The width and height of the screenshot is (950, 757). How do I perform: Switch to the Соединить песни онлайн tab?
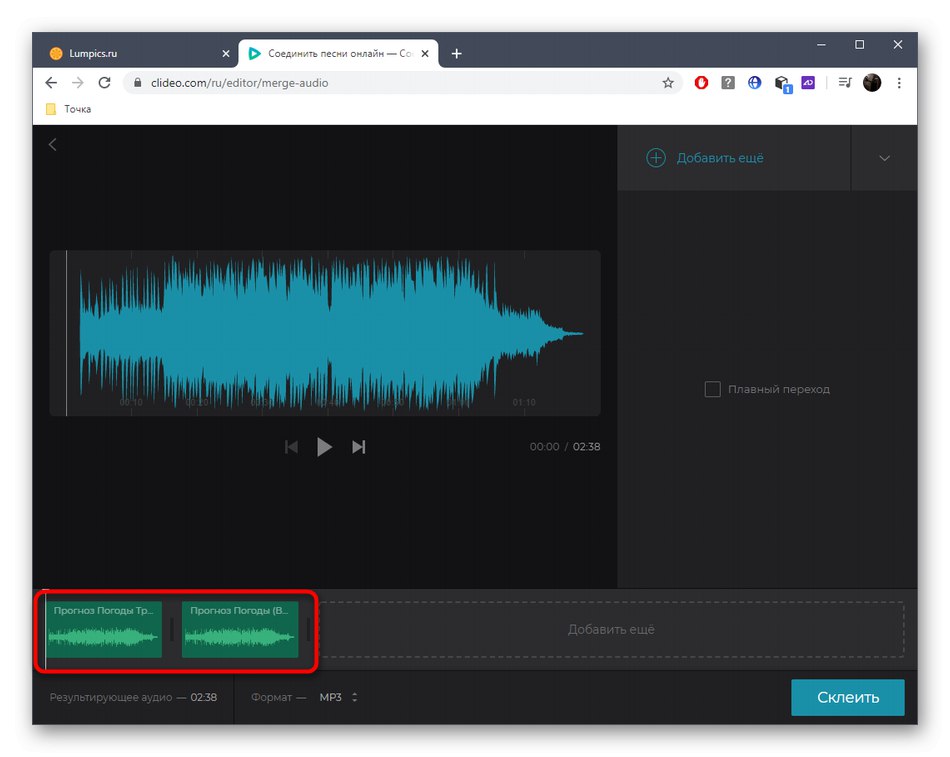coord(339,53)
